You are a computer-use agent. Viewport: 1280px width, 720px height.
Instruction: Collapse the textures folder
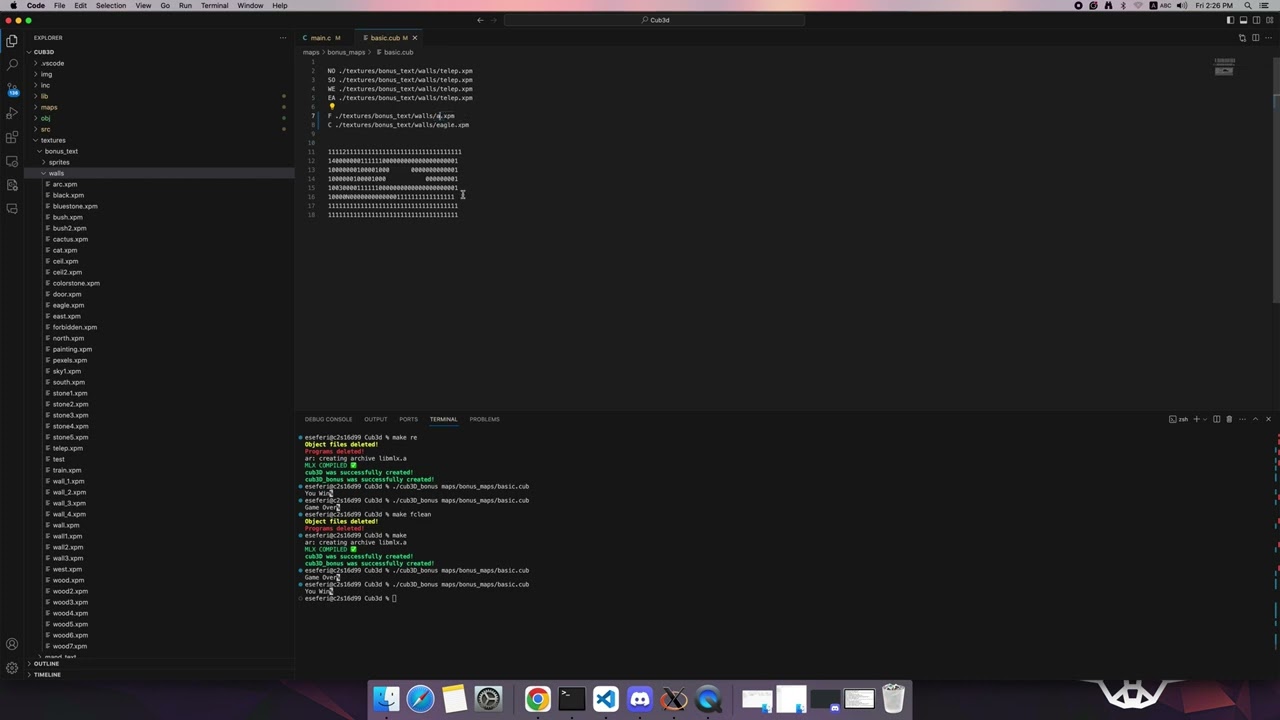(159, 140)
